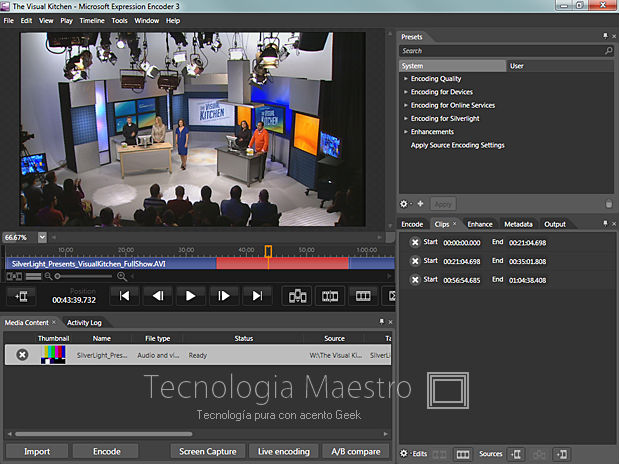Image resolution: width=619 pixels, height=464 pixels.
Task: Open the Presets panel gear options
Action: pos(403,204)
